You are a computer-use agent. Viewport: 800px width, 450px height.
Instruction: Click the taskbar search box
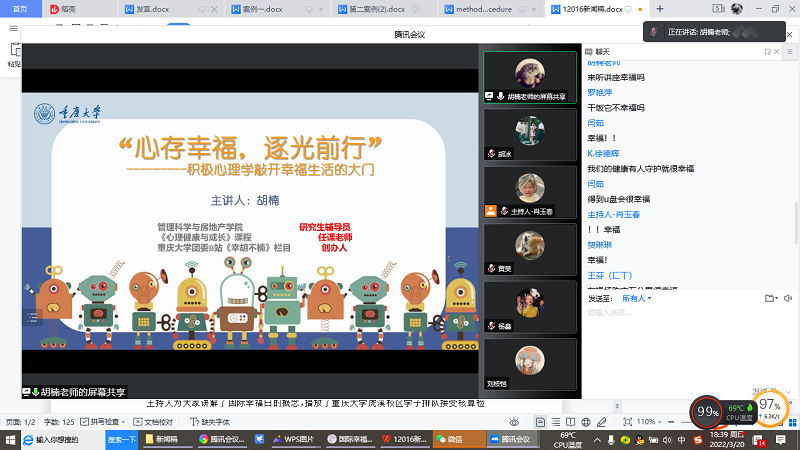click(x=63, y=439)
